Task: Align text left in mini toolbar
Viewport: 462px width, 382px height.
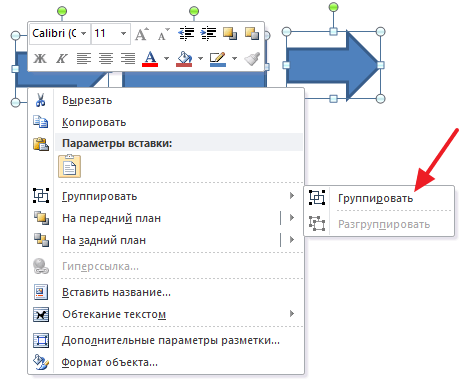Action: click(x=84, y=59)
